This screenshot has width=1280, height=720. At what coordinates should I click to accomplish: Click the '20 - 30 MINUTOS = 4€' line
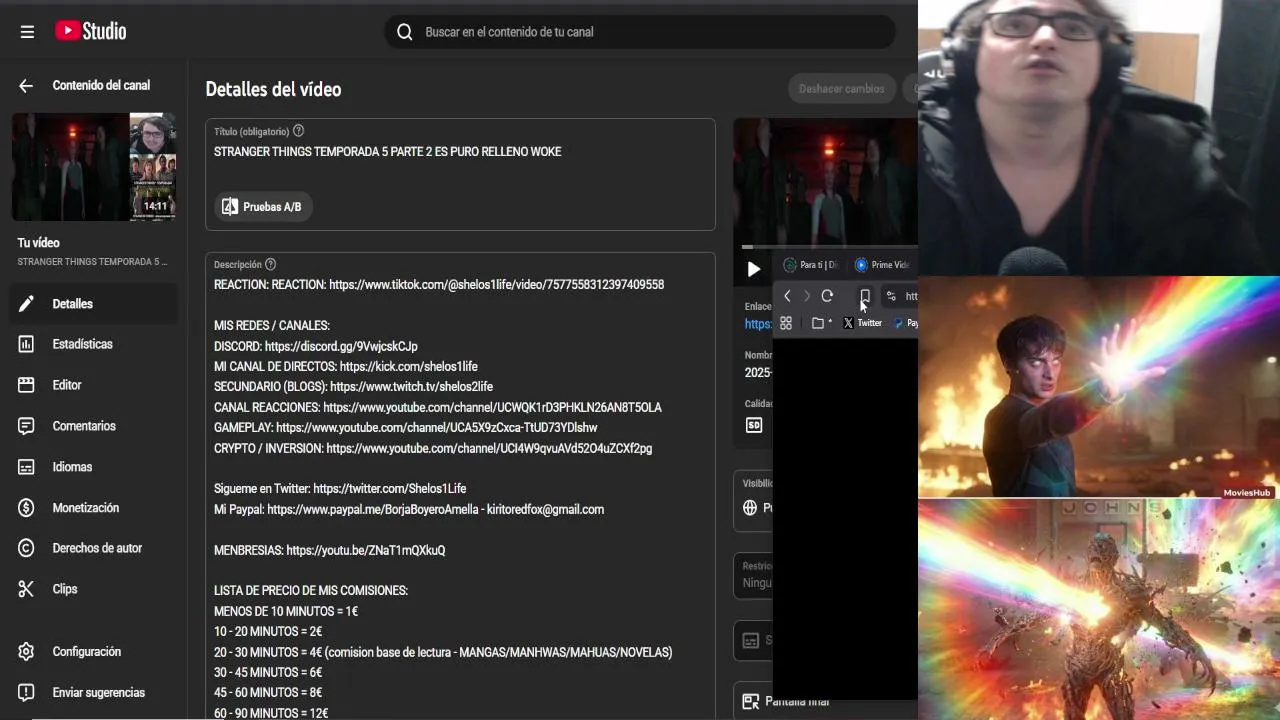(x=443, y=653)
